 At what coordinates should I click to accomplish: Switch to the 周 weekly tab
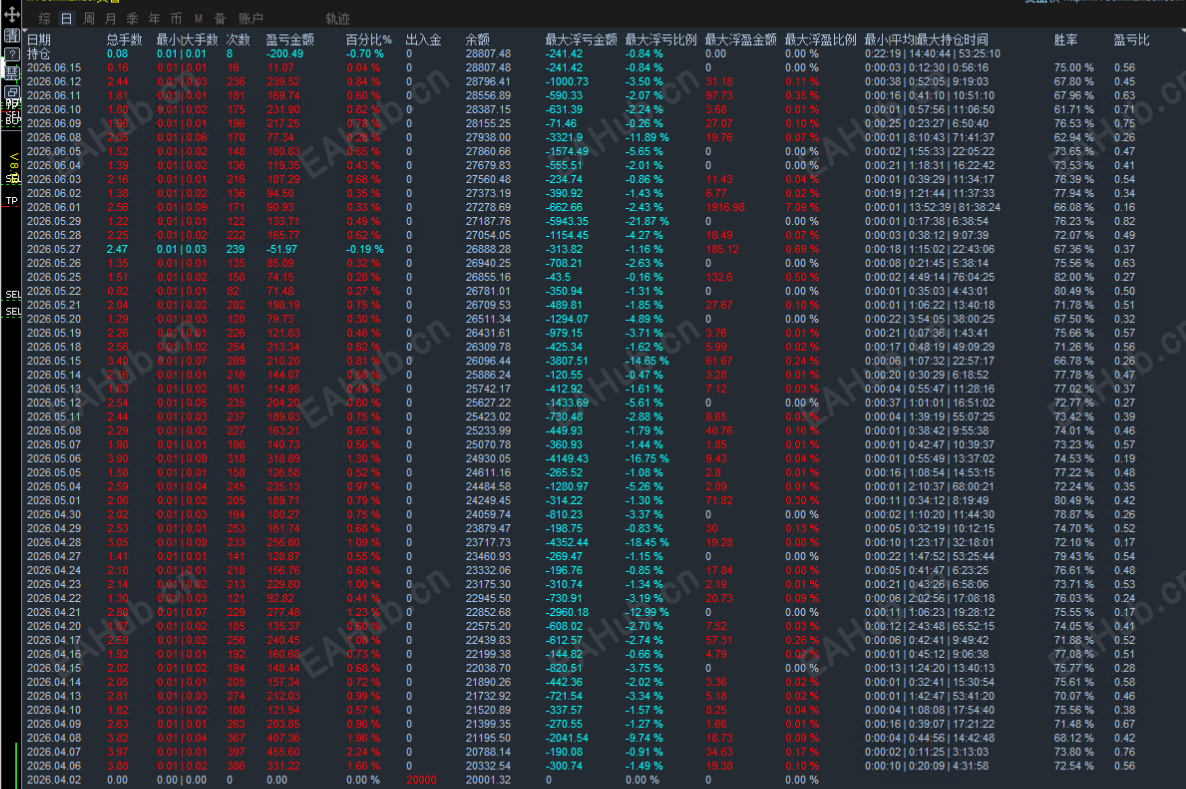pyautogui.click(x=88, y=18)
